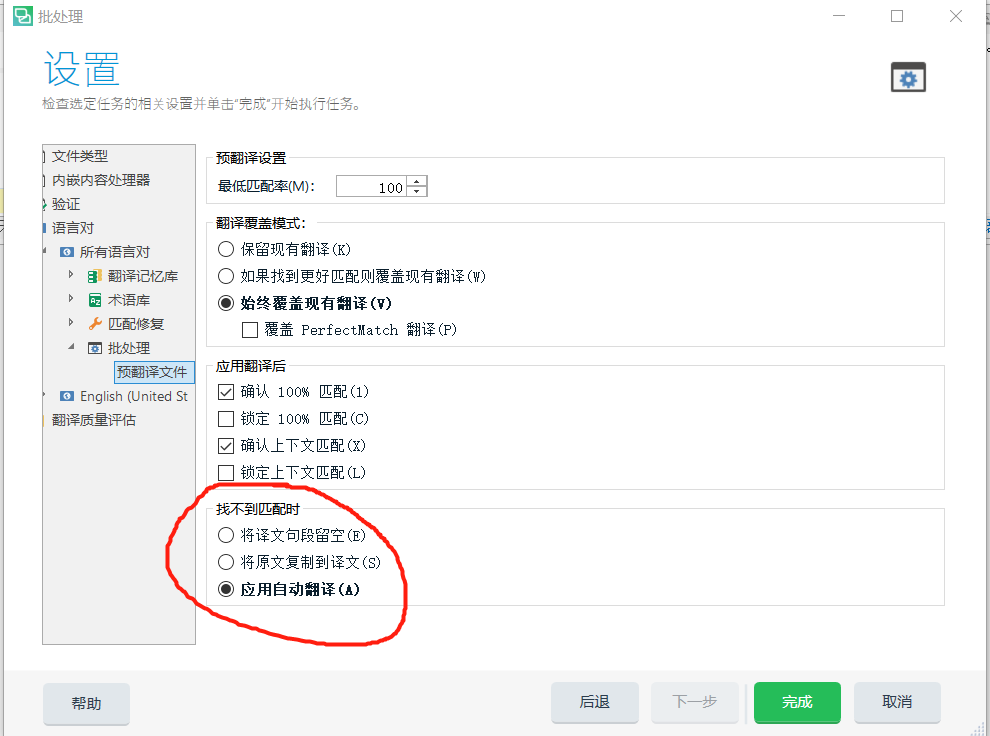Select 将原文复制到译文(S) radio option
Screen dimensions: 990x736
coord(225,562)
